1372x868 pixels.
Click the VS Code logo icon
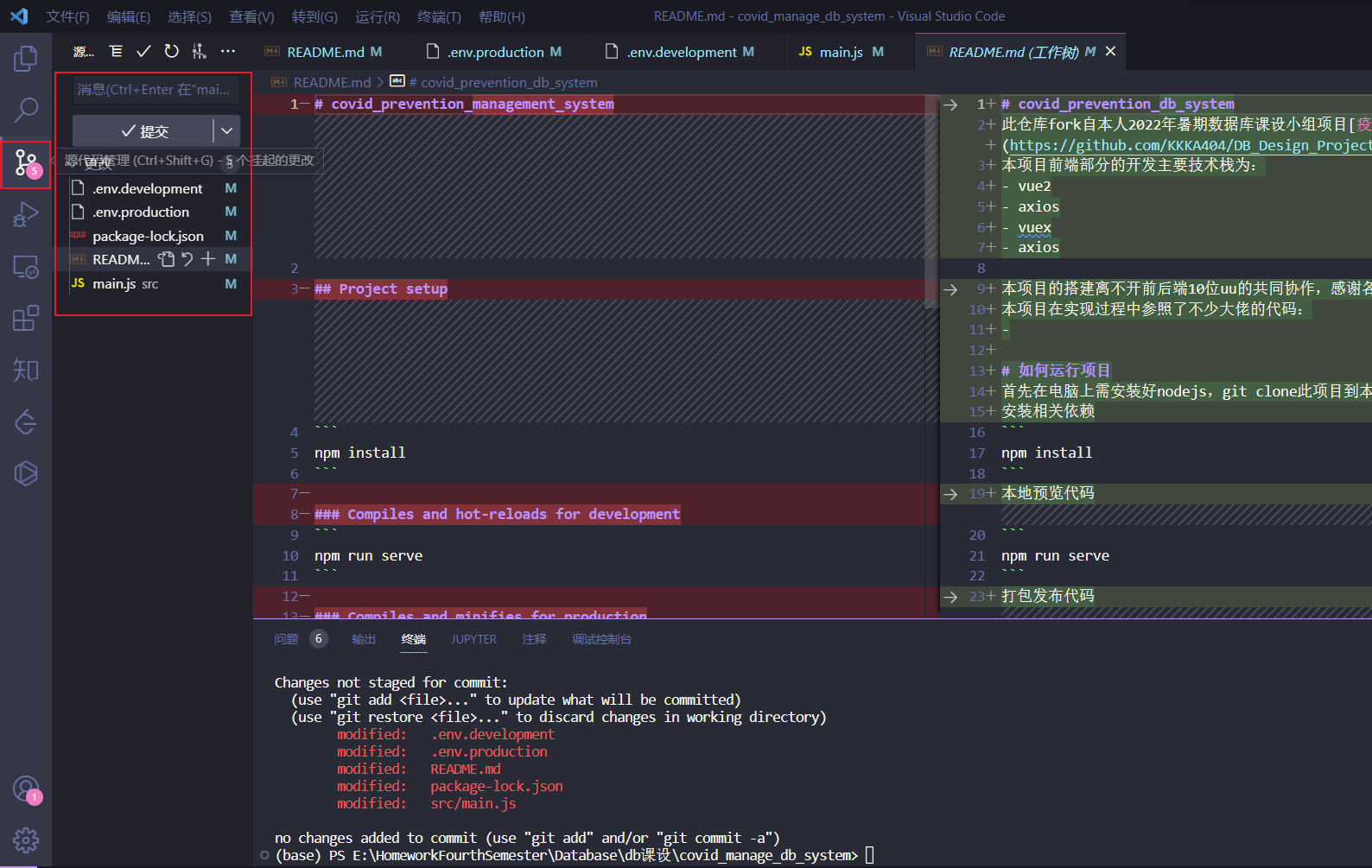(x=19, y=16)
